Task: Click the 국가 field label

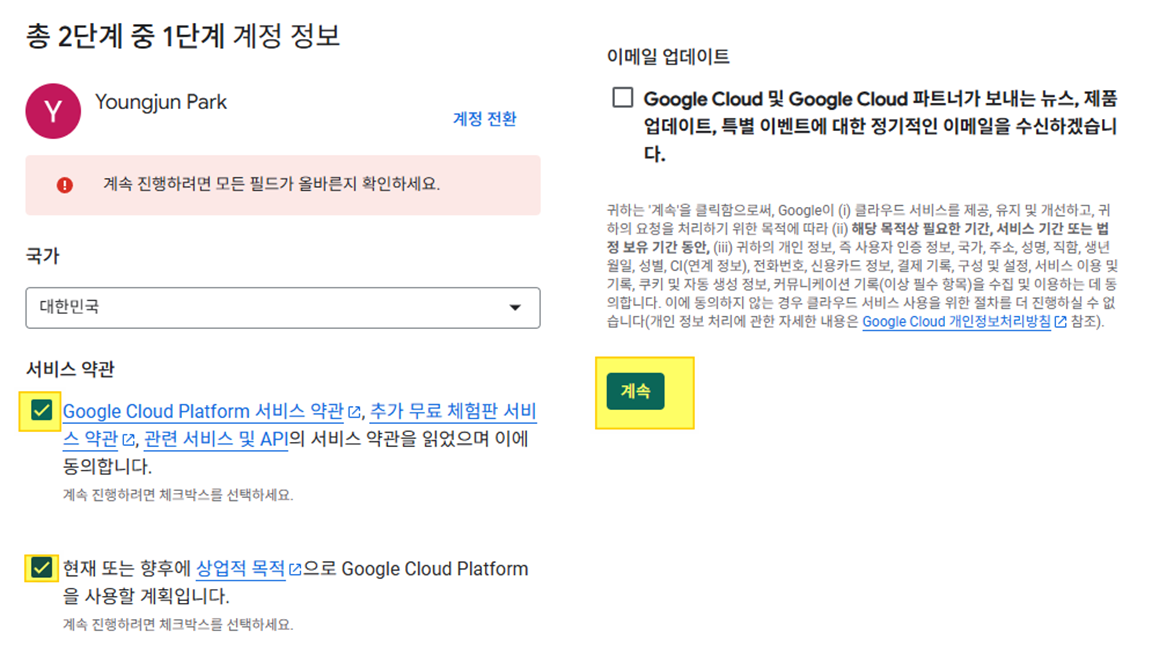Action: tap(43, 256)
